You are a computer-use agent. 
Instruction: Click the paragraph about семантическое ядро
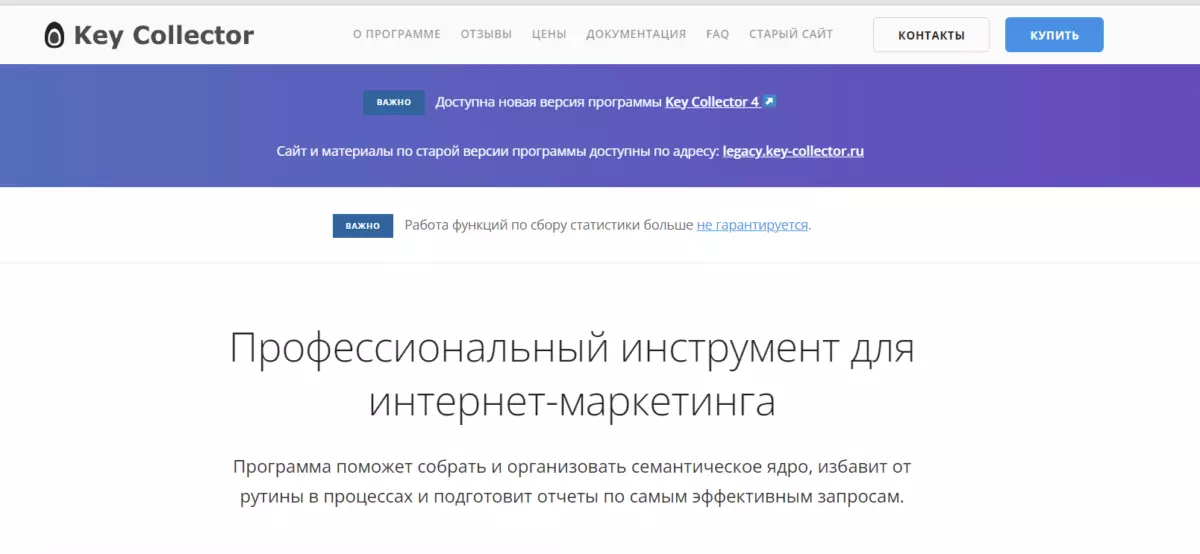coord(571,481)
